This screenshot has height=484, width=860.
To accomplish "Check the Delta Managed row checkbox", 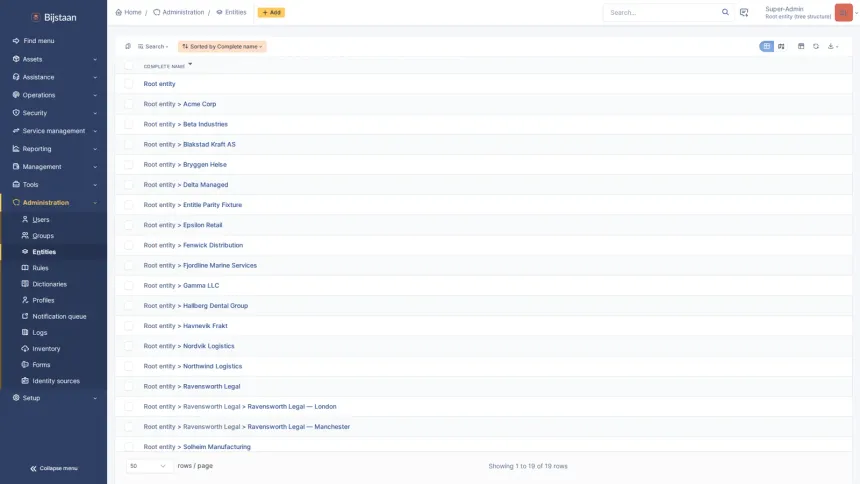I will (128, 184).
